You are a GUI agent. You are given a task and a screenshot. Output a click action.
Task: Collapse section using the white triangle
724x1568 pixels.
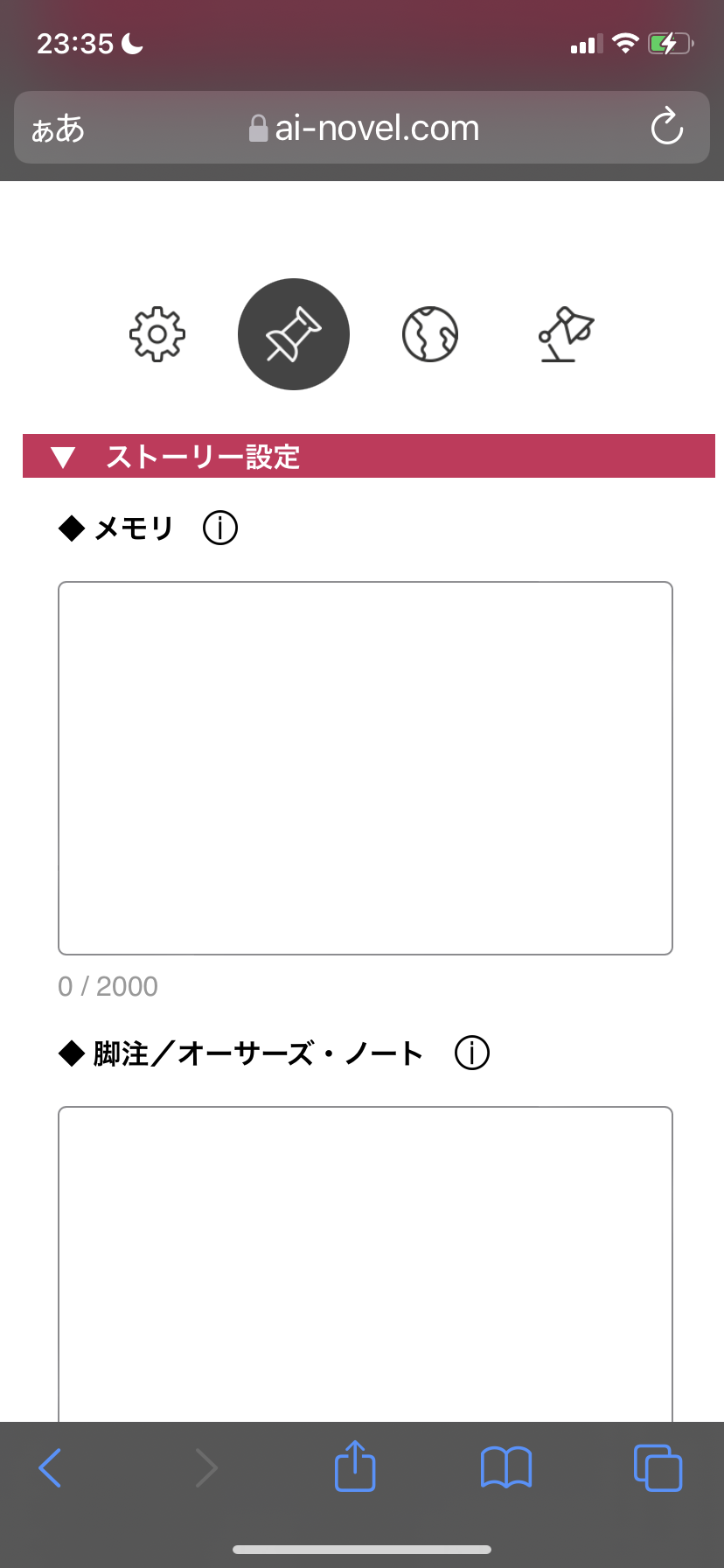pos(63,457)
